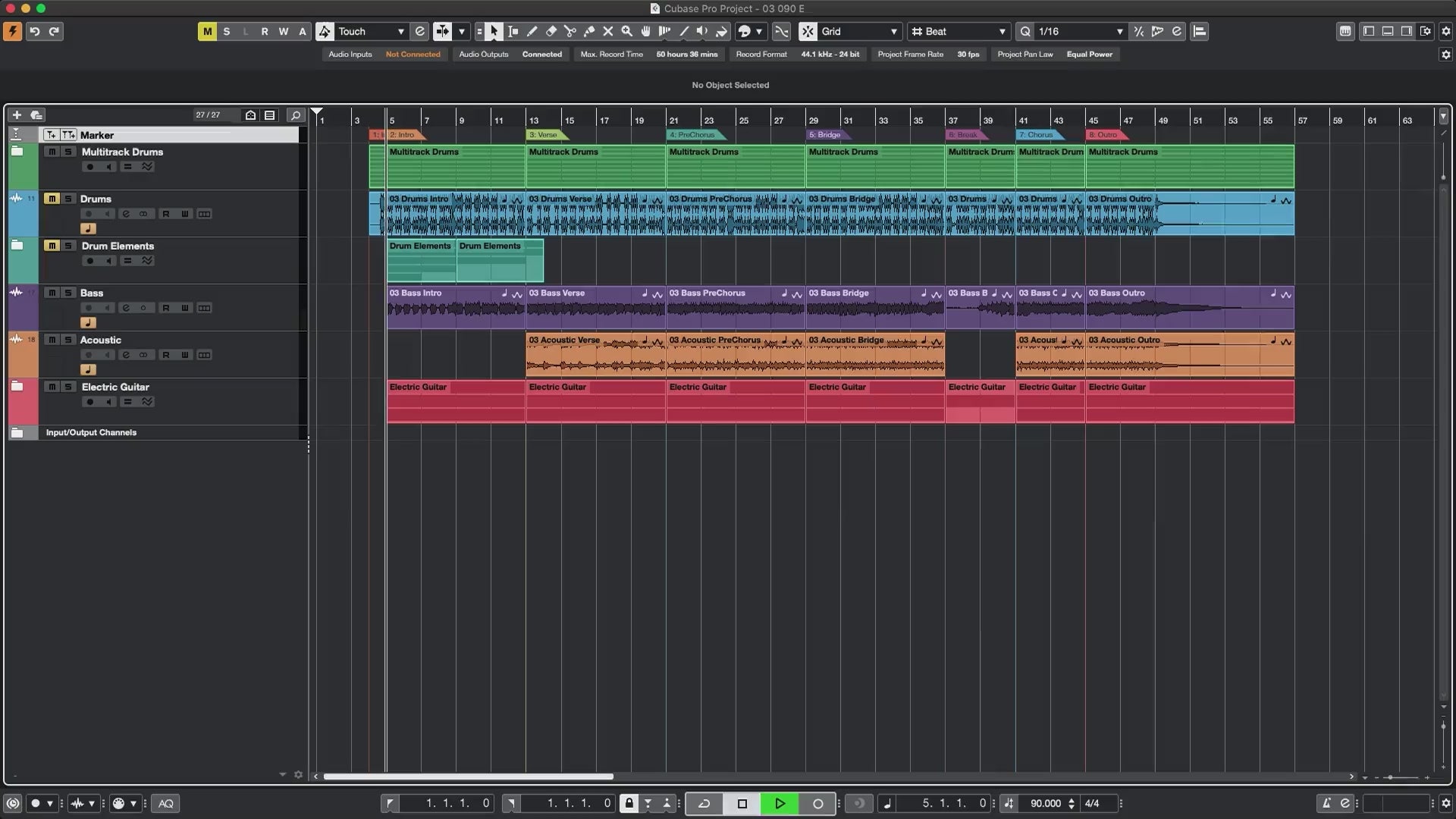Open toolbar setup gear icon
The width and height of the screenshot is (1456, 819).
pos(1445,31)
